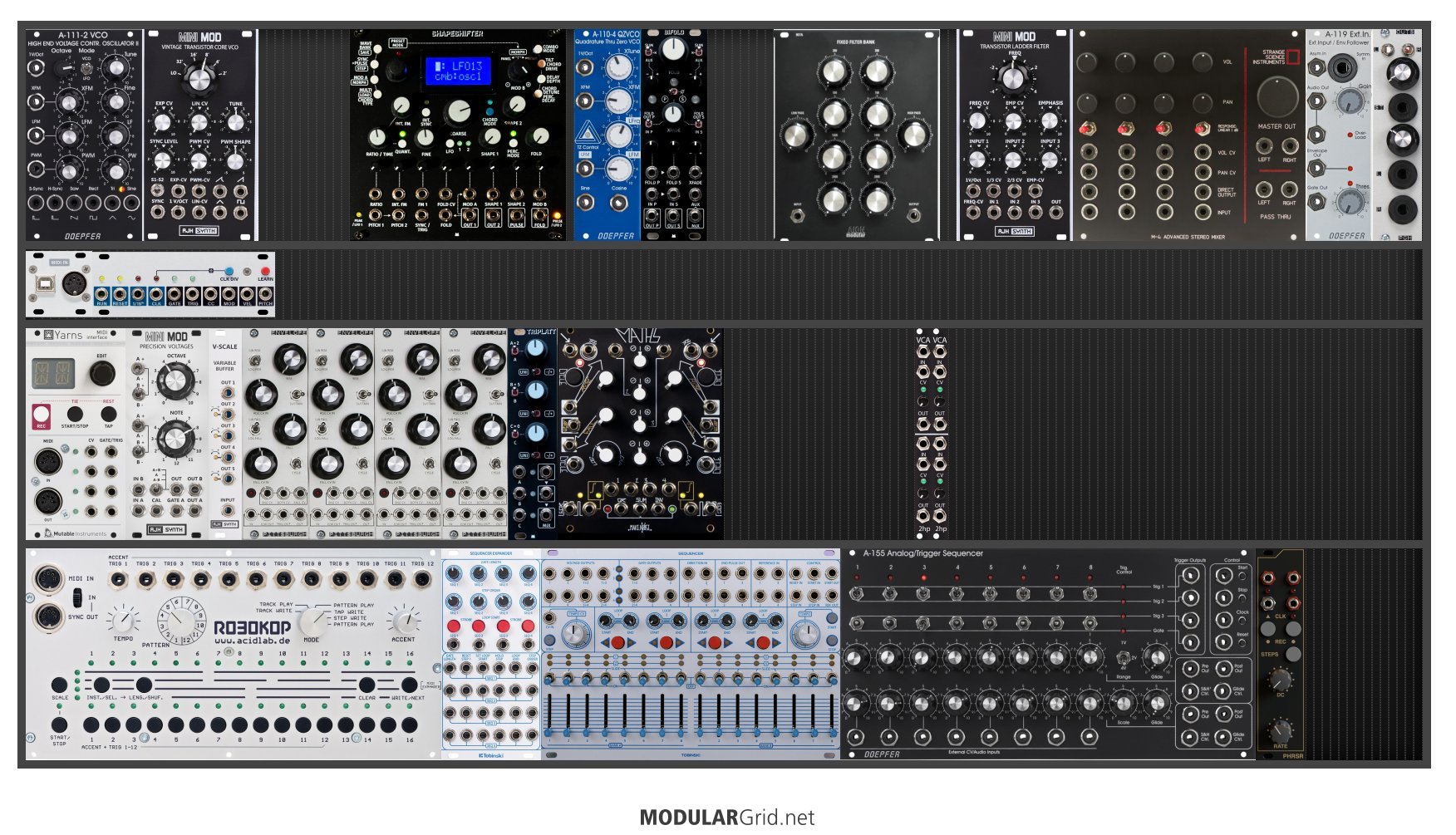Click the Gain knob on A-119
This screenshot has width=1456, height=835.
point(1350,101)
